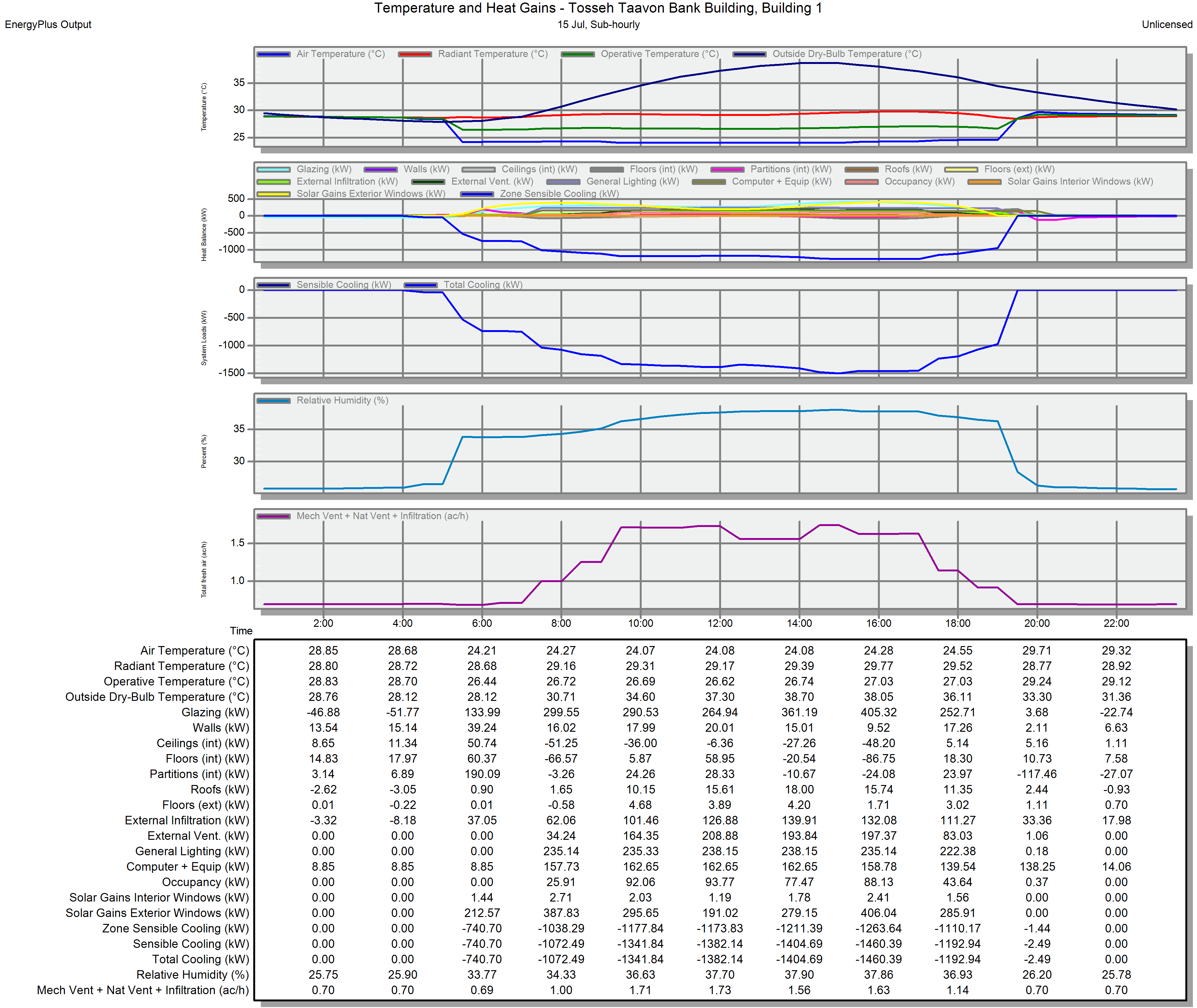Click the Relative Humidity legend swatch
Screen dimensions: 1197x1008
pyautogui.click(x=273, y=401)
